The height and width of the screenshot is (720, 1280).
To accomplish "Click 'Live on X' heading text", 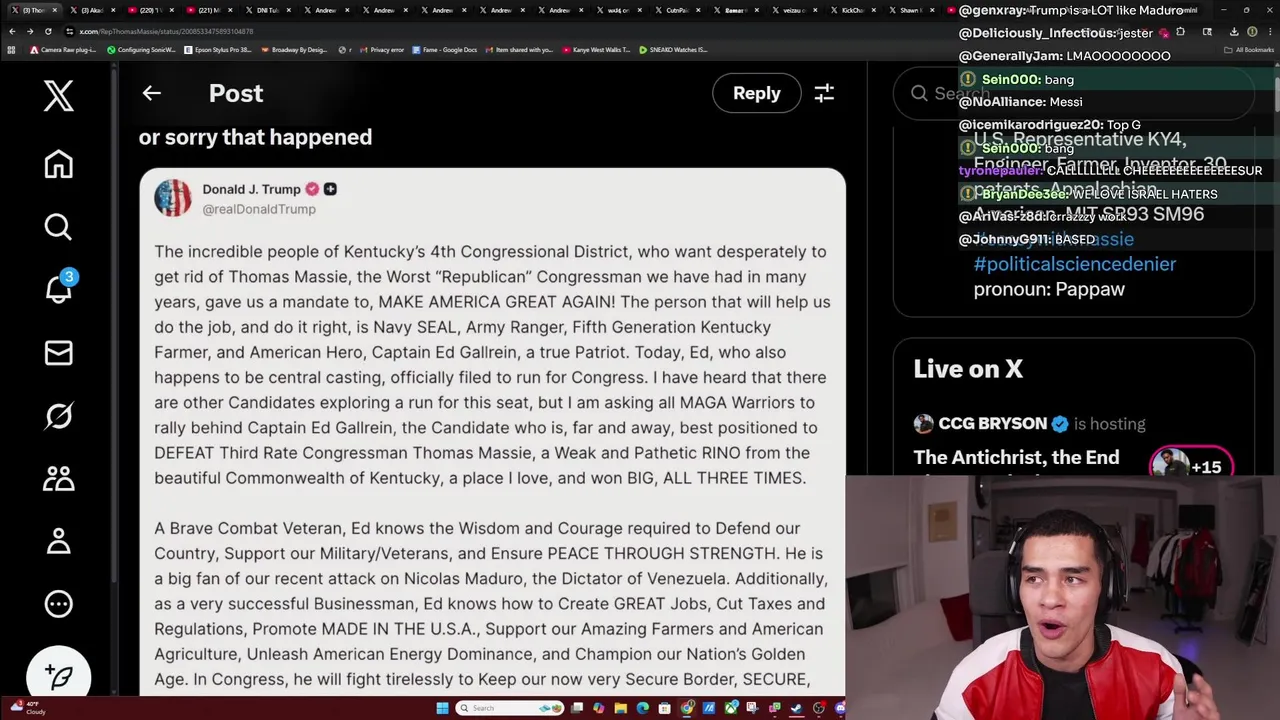I will (x=968, y=369).
